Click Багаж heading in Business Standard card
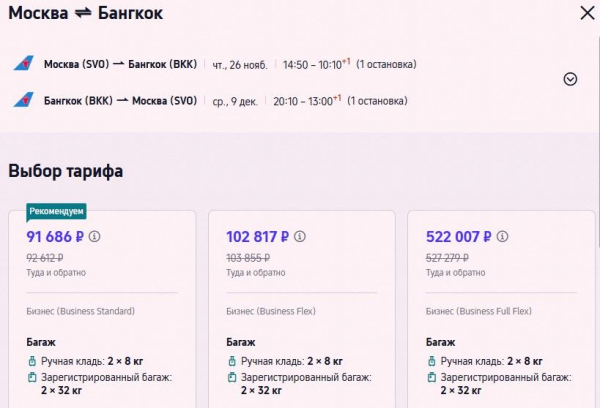The image size is (600, 408). point(41,342)
